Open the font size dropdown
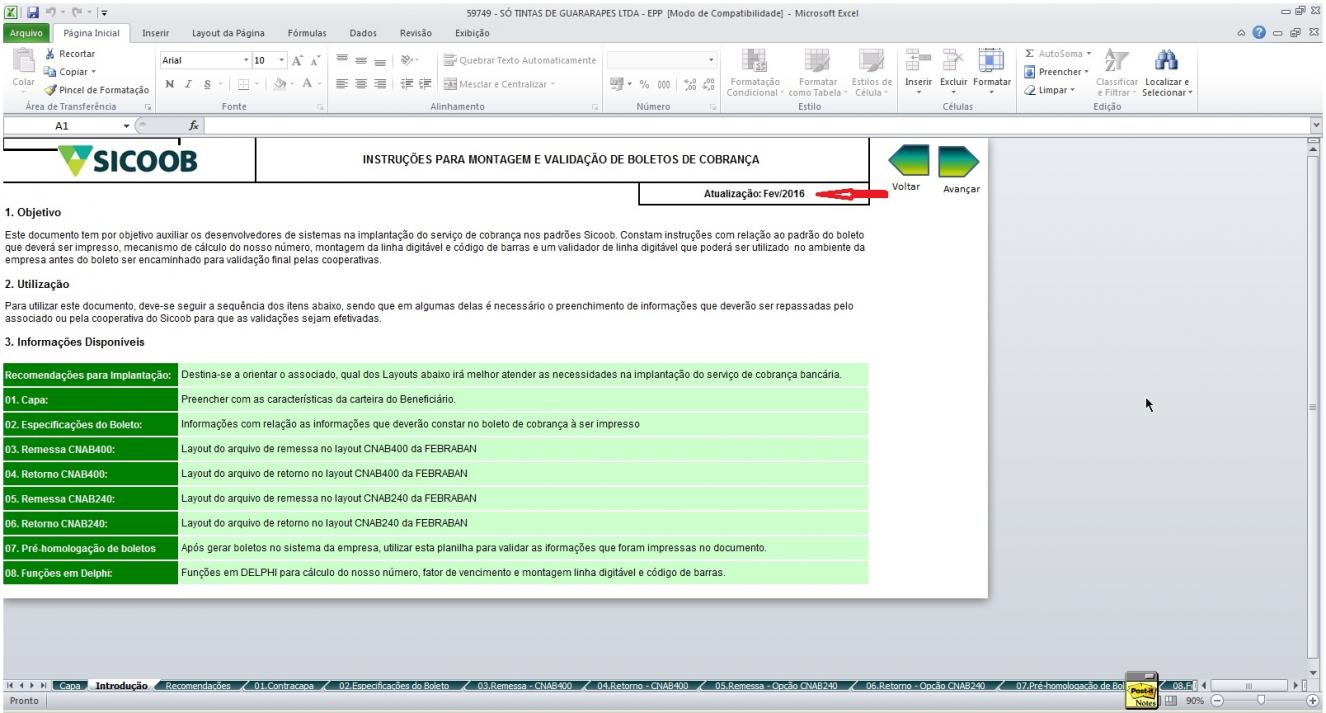This screenshot has width=1326, height=713. click(281, 60)
